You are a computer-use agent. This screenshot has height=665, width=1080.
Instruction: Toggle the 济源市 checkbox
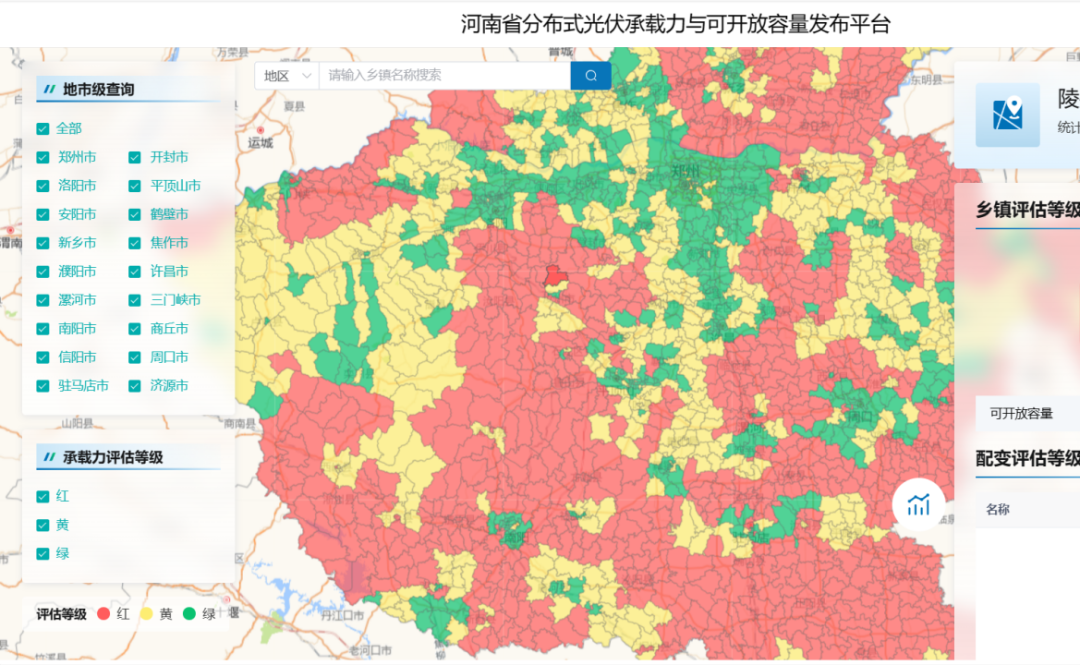pos(135,386)
